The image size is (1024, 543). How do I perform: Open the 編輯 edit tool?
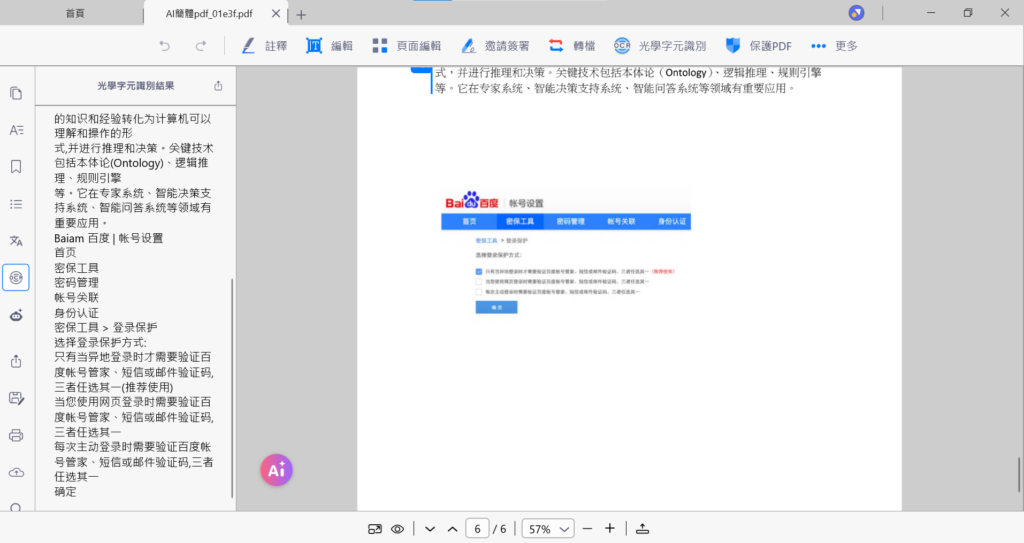pos(329,46)
